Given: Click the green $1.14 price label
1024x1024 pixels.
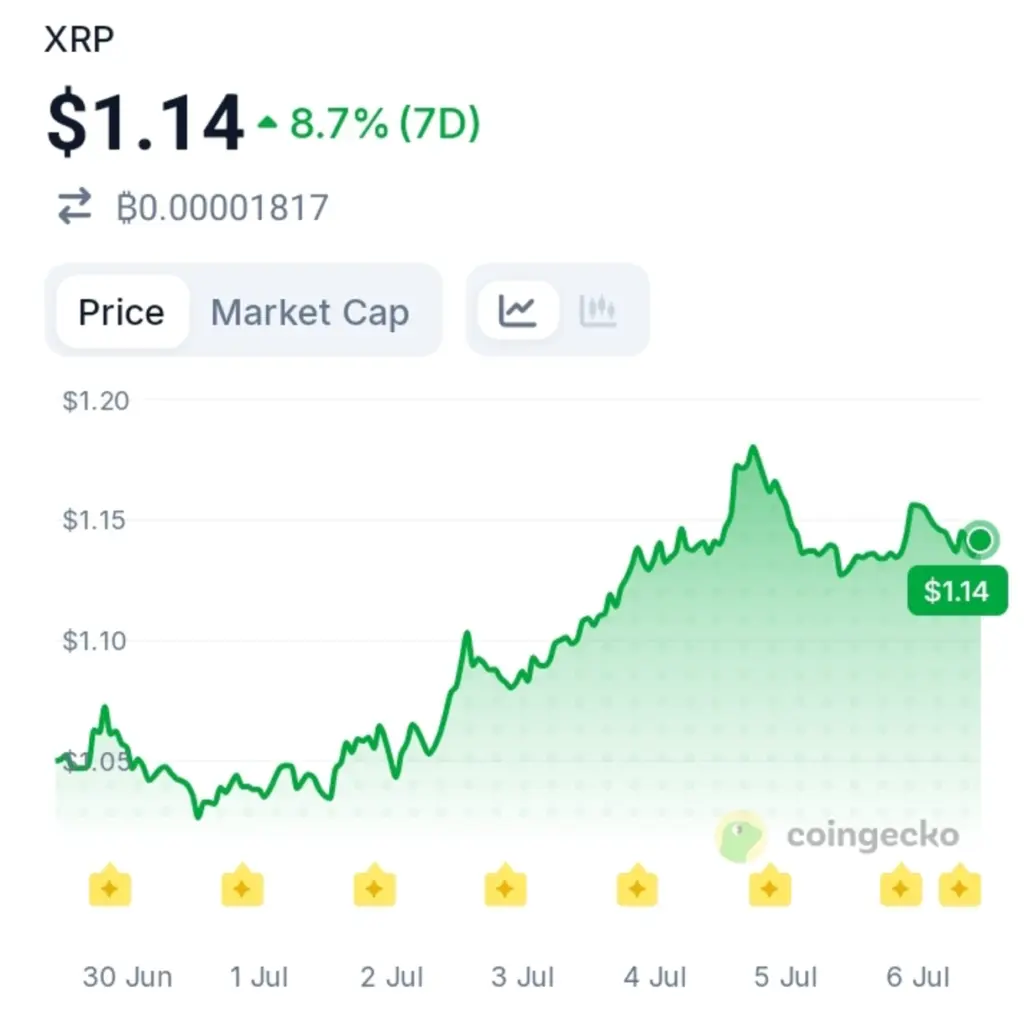Looking at the screenshot, I should click(x=957, y=591).
